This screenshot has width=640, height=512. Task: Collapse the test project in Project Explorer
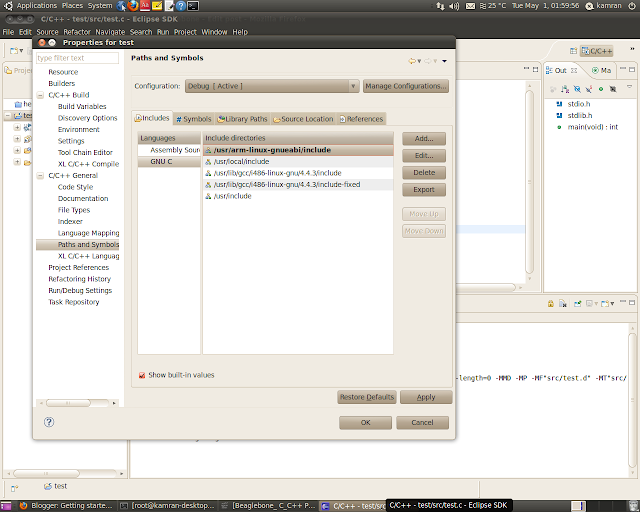point(8,116)
